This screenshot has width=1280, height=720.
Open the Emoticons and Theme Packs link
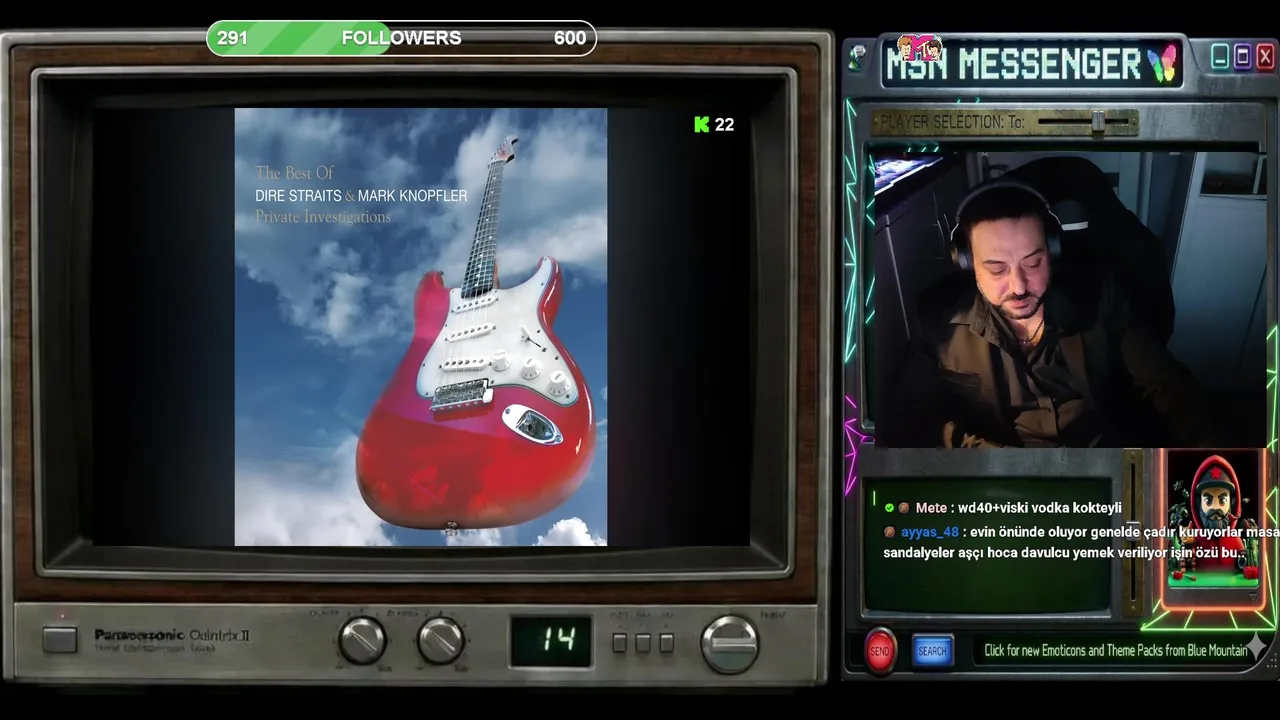point(1115,650)
